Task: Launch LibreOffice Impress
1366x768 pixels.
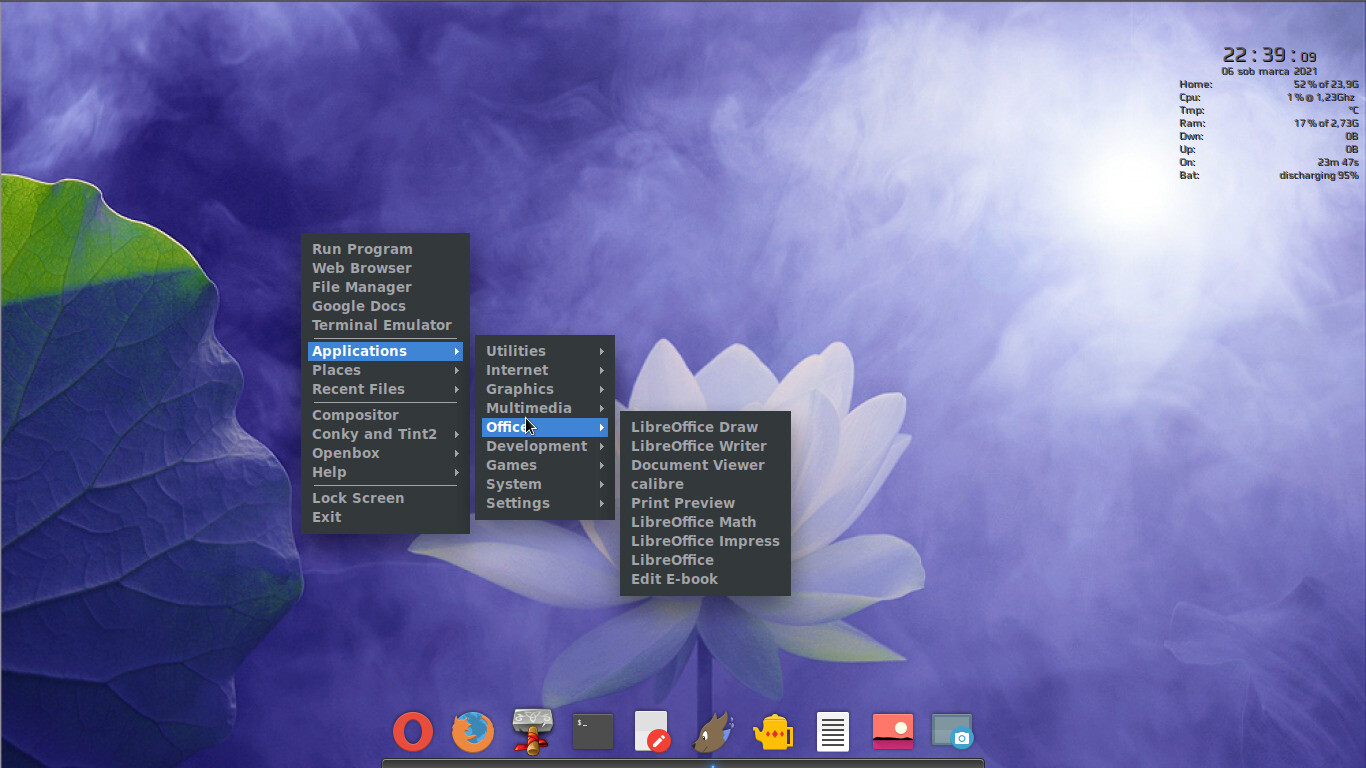Action: click(x=705, y=541)
